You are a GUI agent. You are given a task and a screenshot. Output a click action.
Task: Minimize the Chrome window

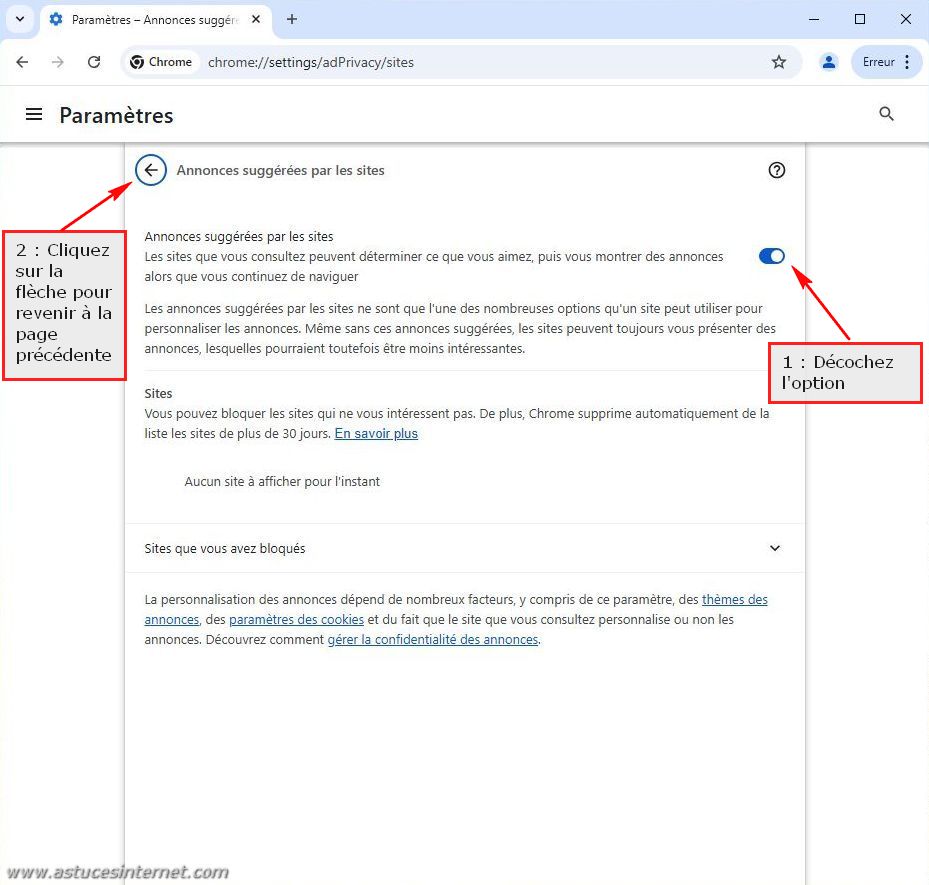pyautogui.click(x=814, y=20)
